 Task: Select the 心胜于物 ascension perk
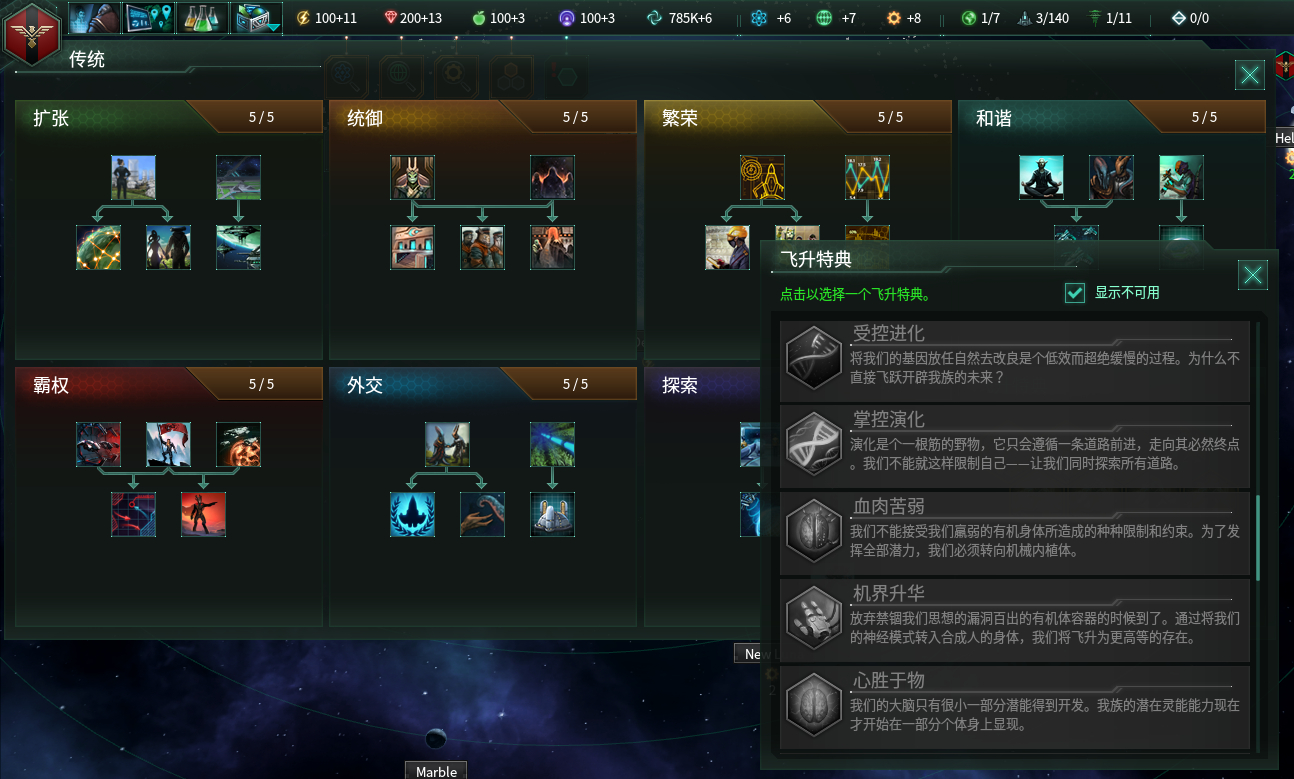(1015, 707)
